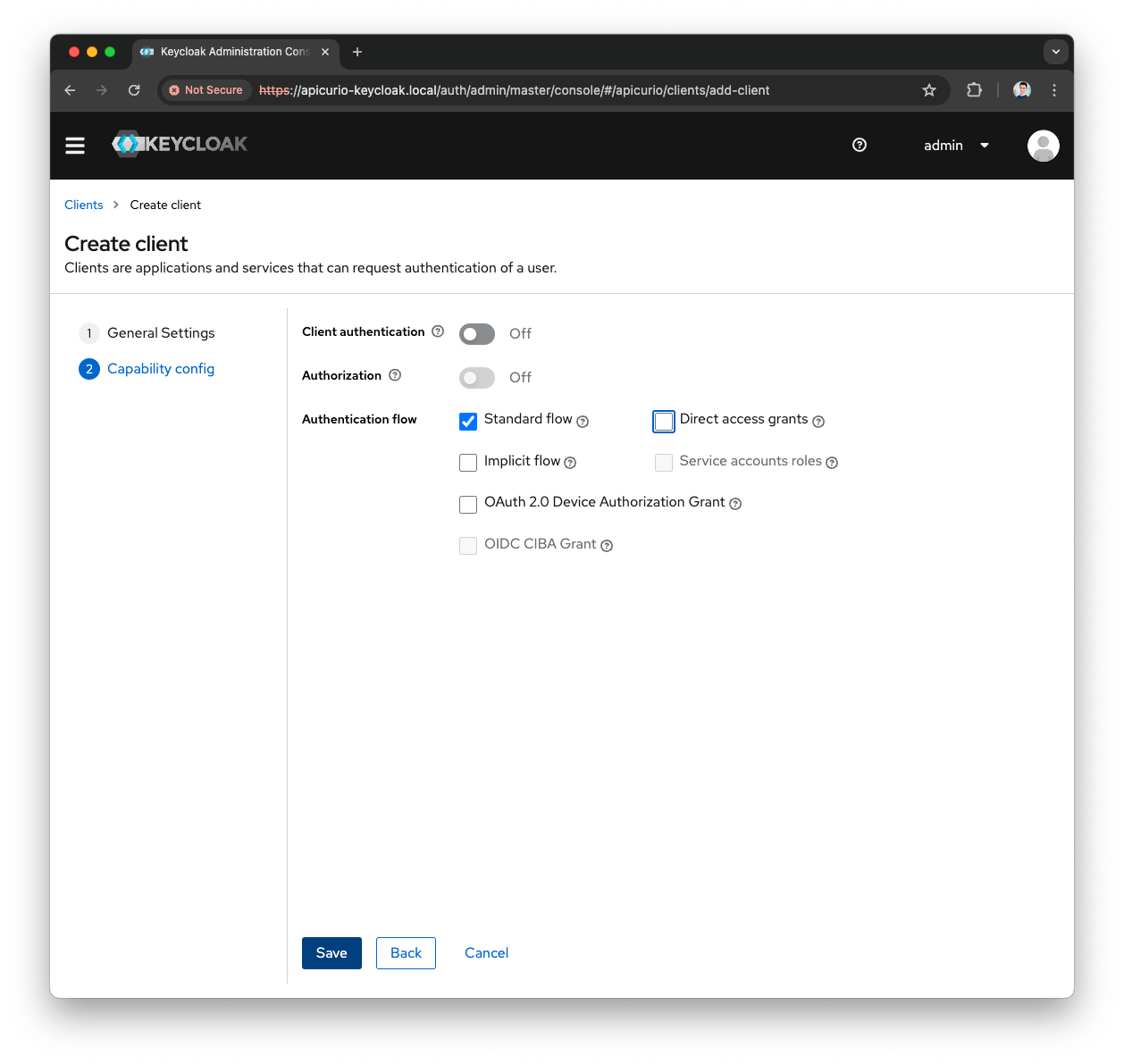1124x1064 pixels.
Task: Select the Capability config step
Action: (x=161, y=368)
